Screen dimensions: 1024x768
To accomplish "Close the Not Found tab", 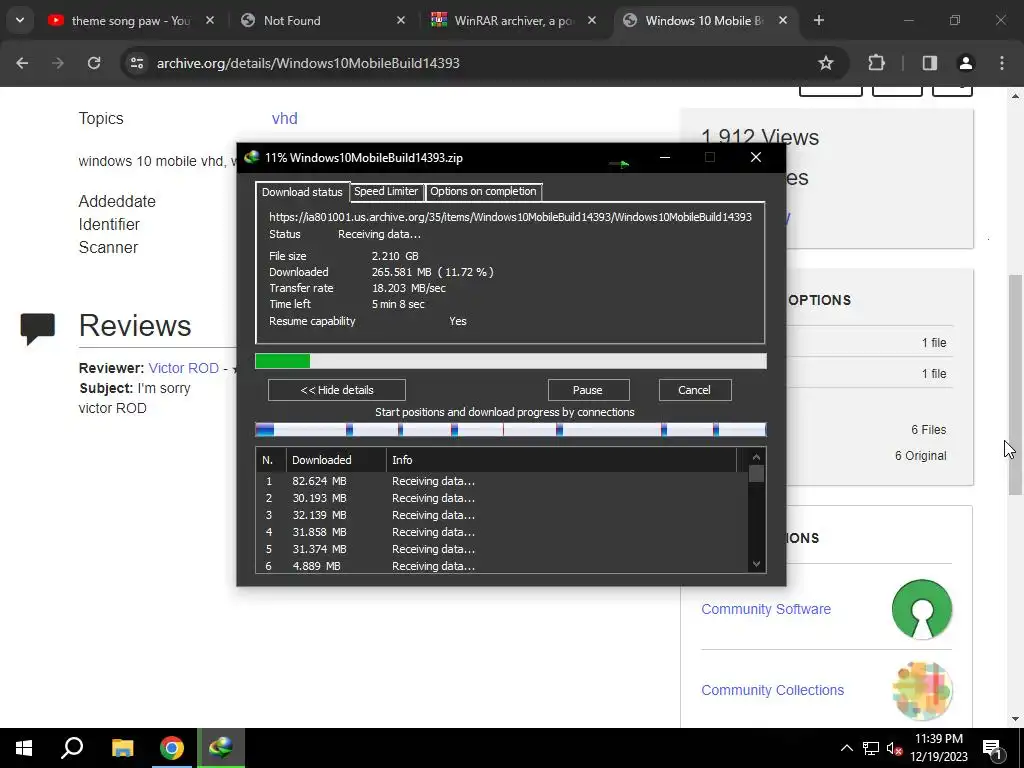I will click(401, 20).
